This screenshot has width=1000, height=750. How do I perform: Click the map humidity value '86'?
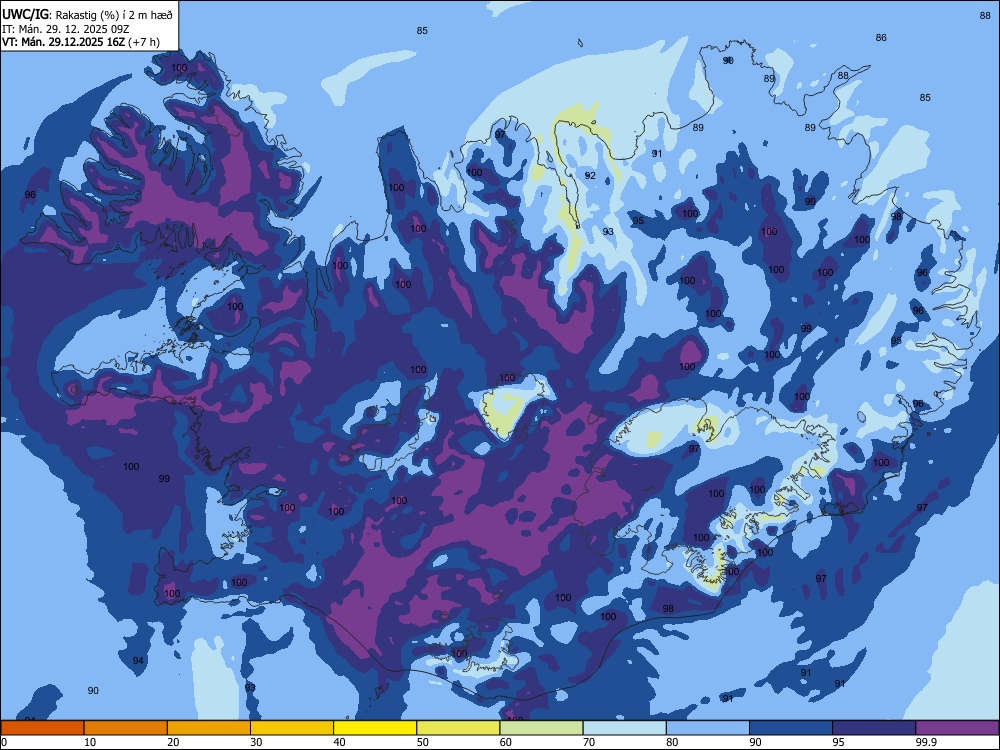click(x=881, y=38)
